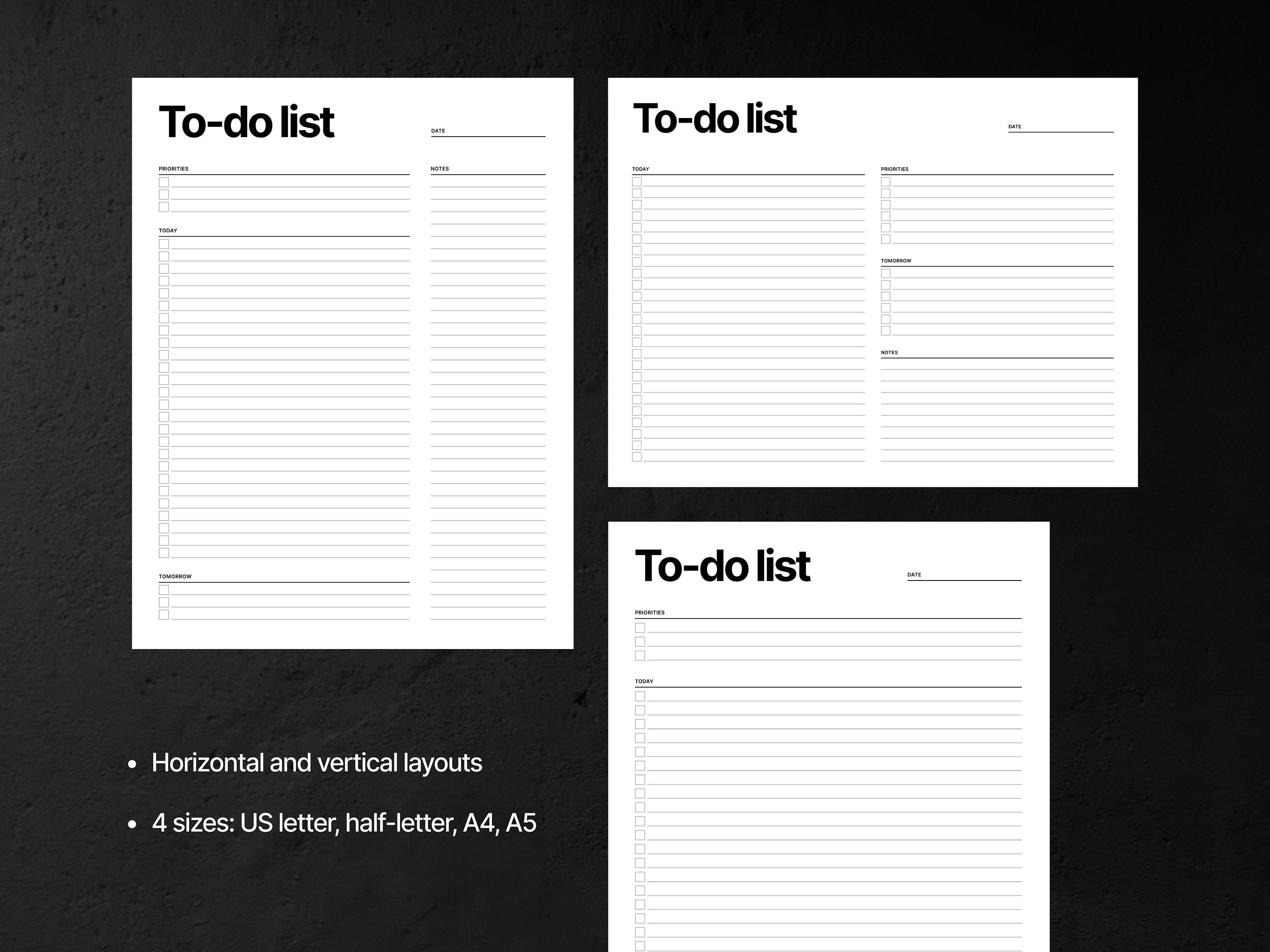
Task: Select the "To-do list" title on the left page
Action: [246, 122]
